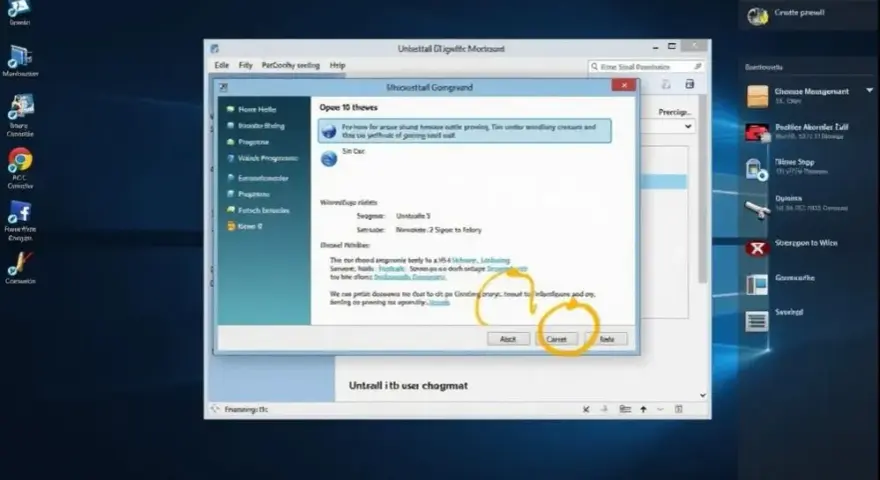Click the round avatar icon atop the right panel
The width and height of the screenshot is (880, 480).
tap(757, 16)
